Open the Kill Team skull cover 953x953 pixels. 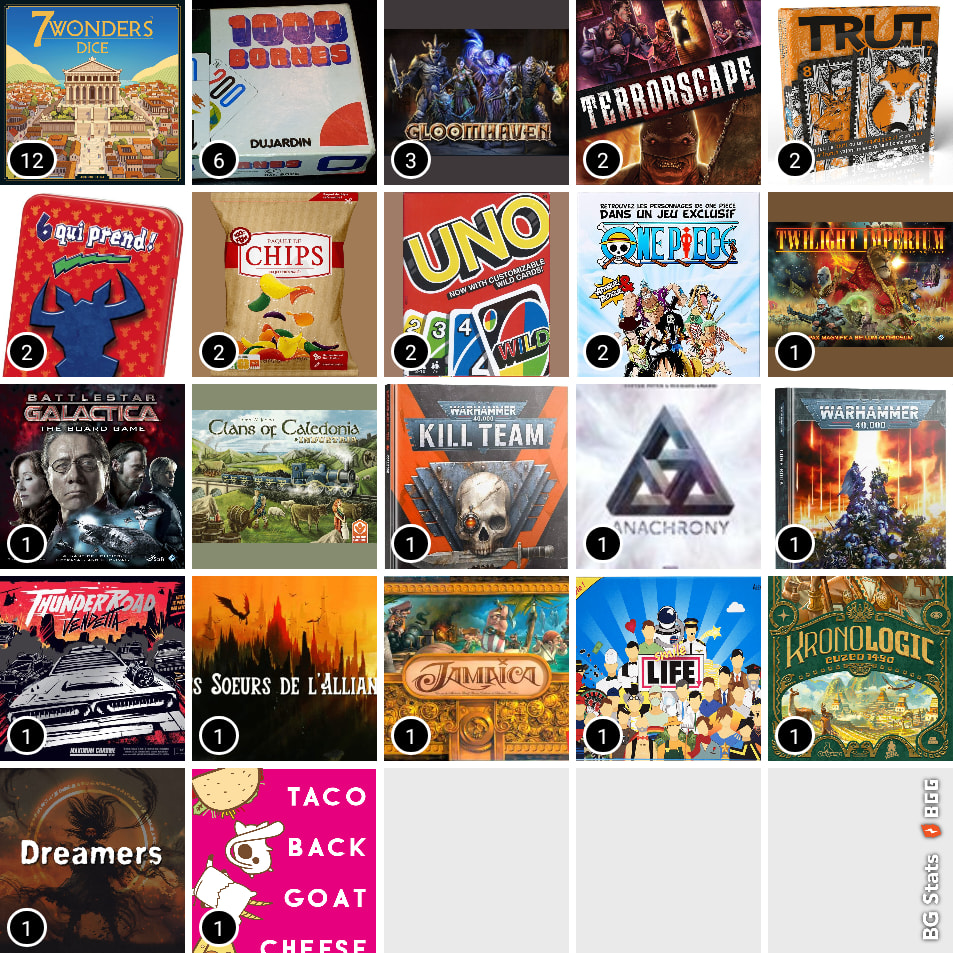[x=476, y=476]
